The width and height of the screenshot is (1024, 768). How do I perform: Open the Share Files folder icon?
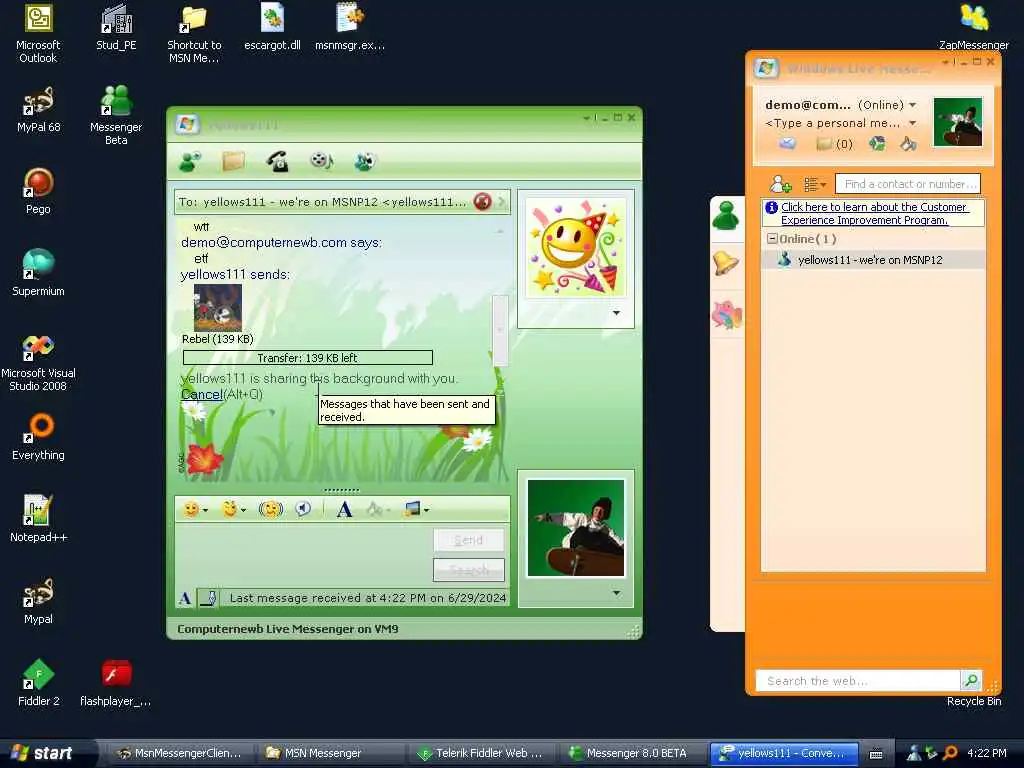point(233,161)
